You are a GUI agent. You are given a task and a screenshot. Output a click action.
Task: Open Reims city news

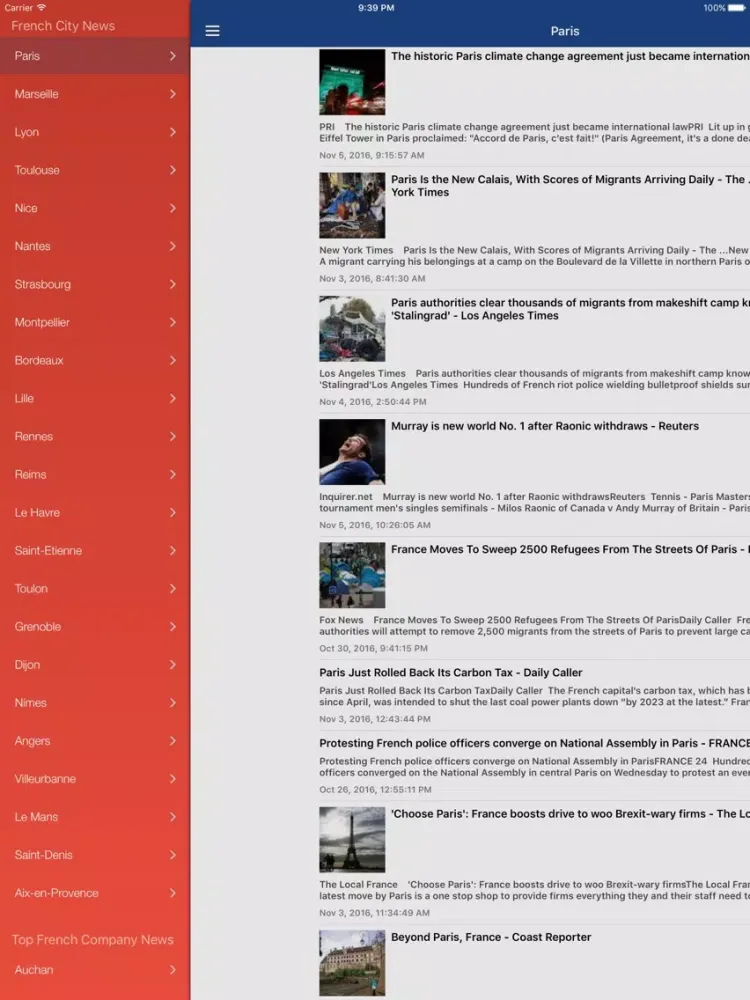(95, 474)
